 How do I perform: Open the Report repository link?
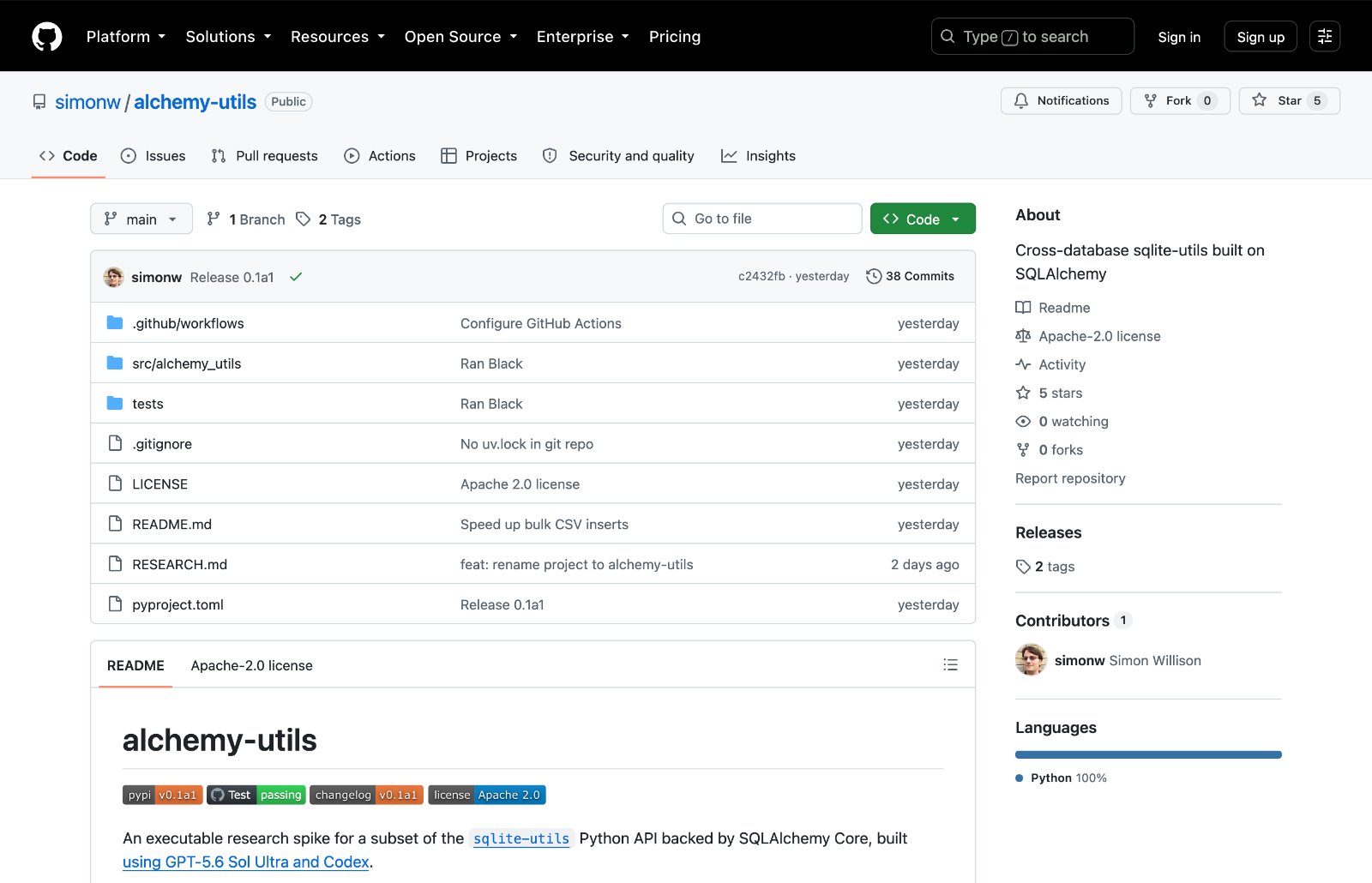pos(1070,478)
